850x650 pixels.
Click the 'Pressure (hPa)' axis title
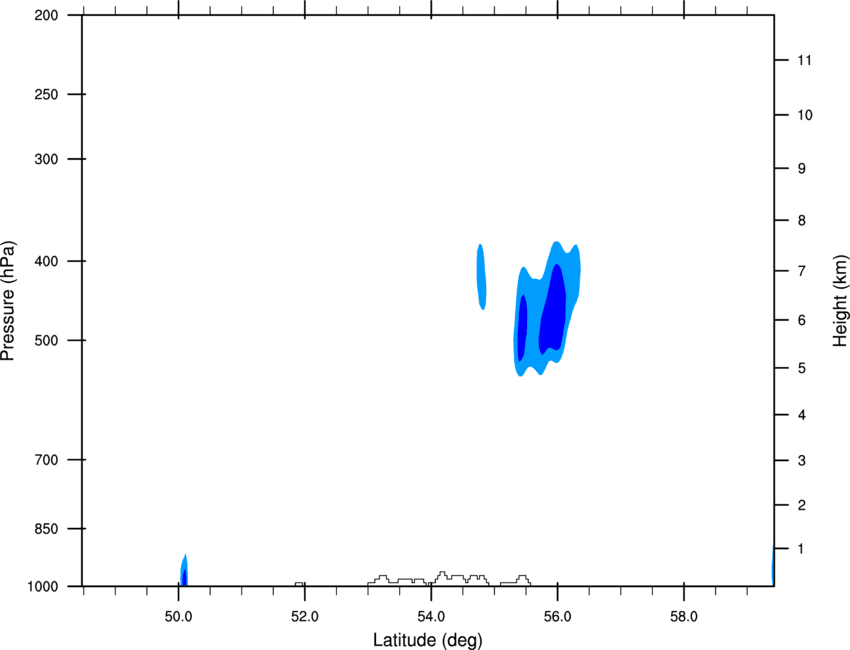pyautogui.click(x=8, y=301)
